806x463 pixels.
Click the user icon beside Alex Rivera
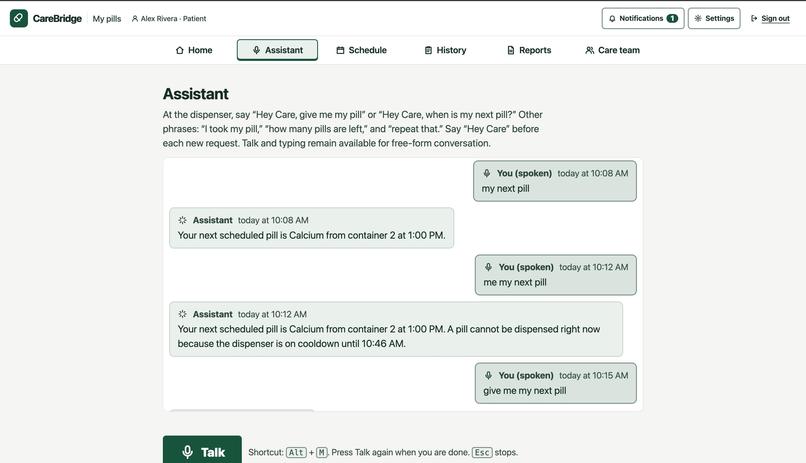point(135,18)
